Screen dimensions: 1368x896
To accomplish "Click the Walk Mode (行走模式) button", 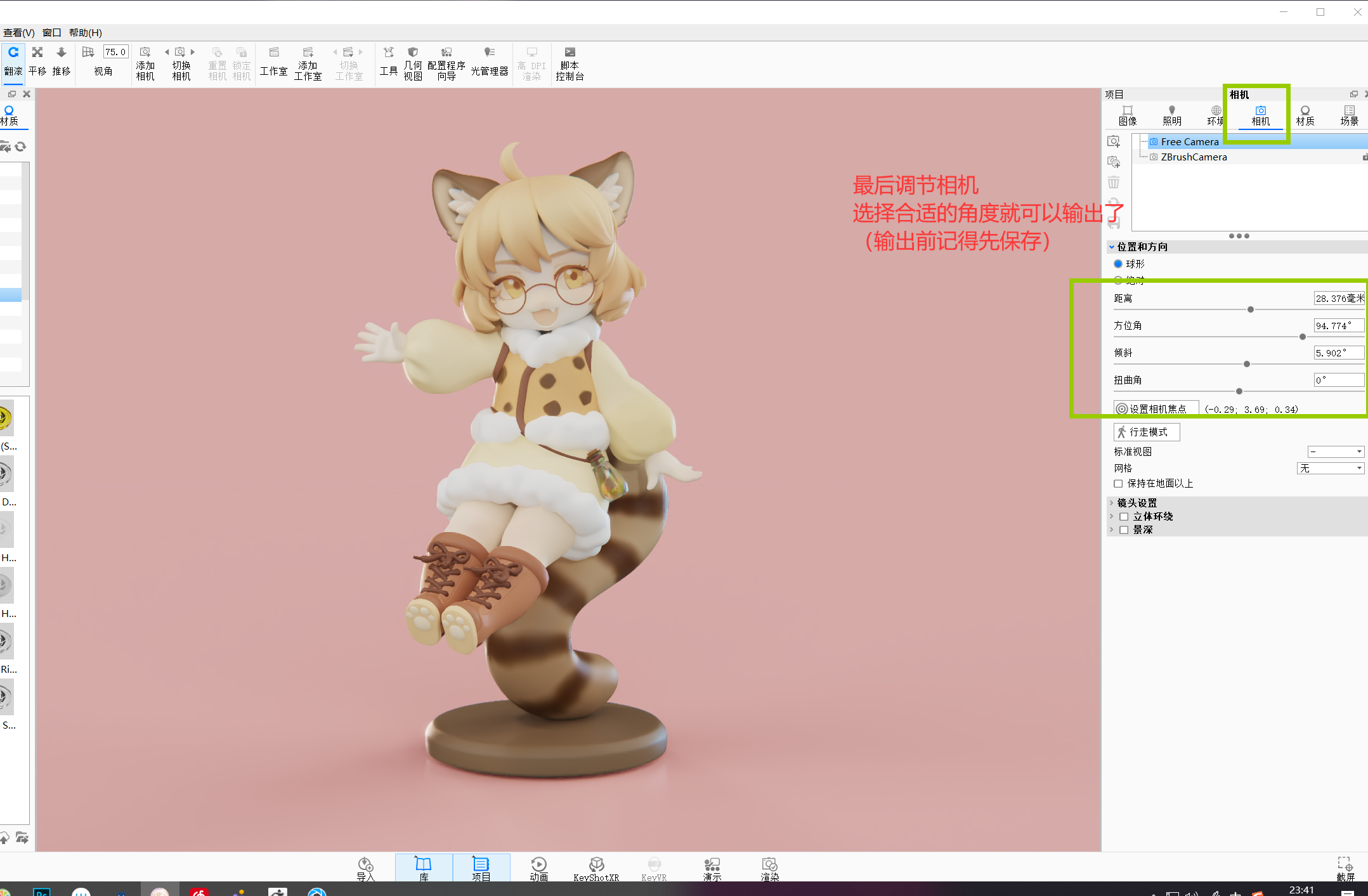I will pos(1146,432).
